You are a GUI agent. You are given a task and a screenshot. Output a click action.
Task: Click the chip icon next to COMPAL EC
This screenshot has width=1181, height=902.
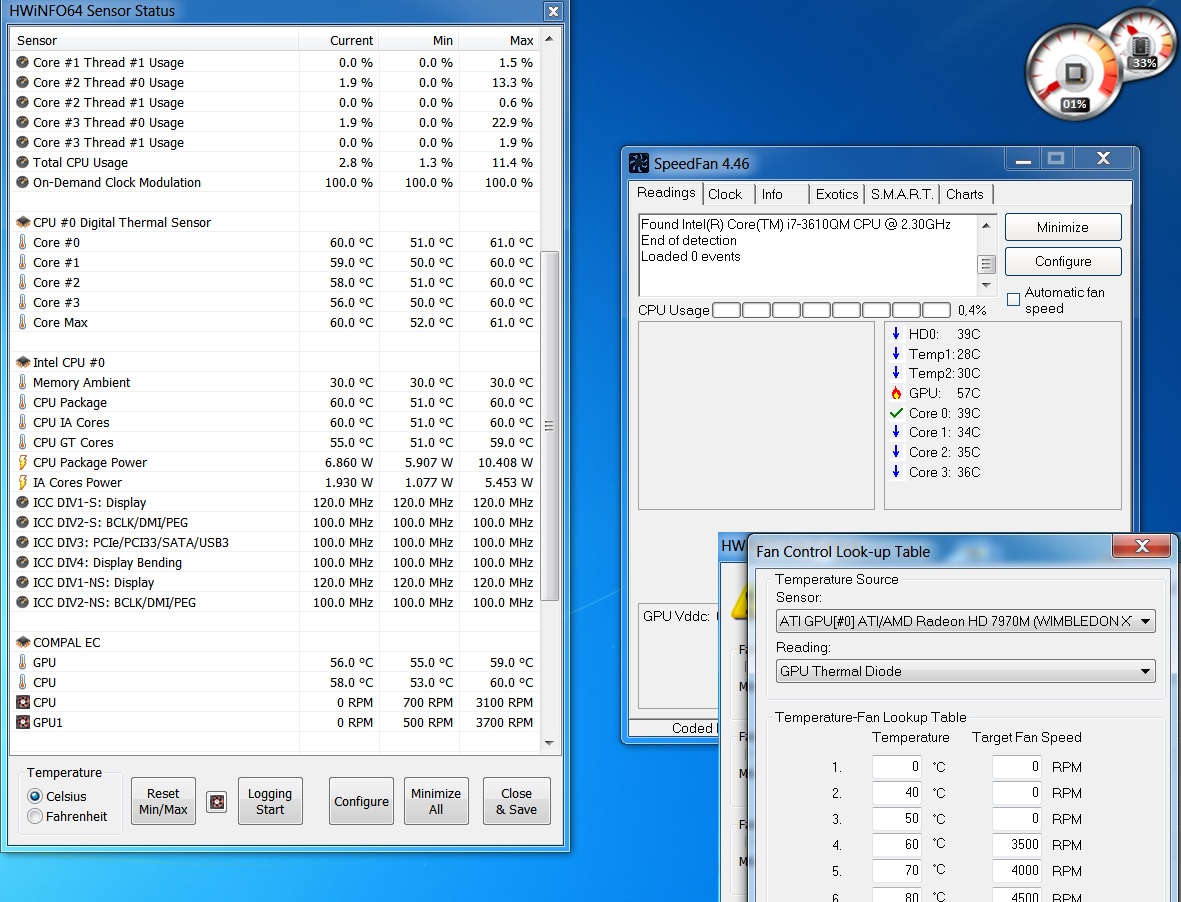23,642
